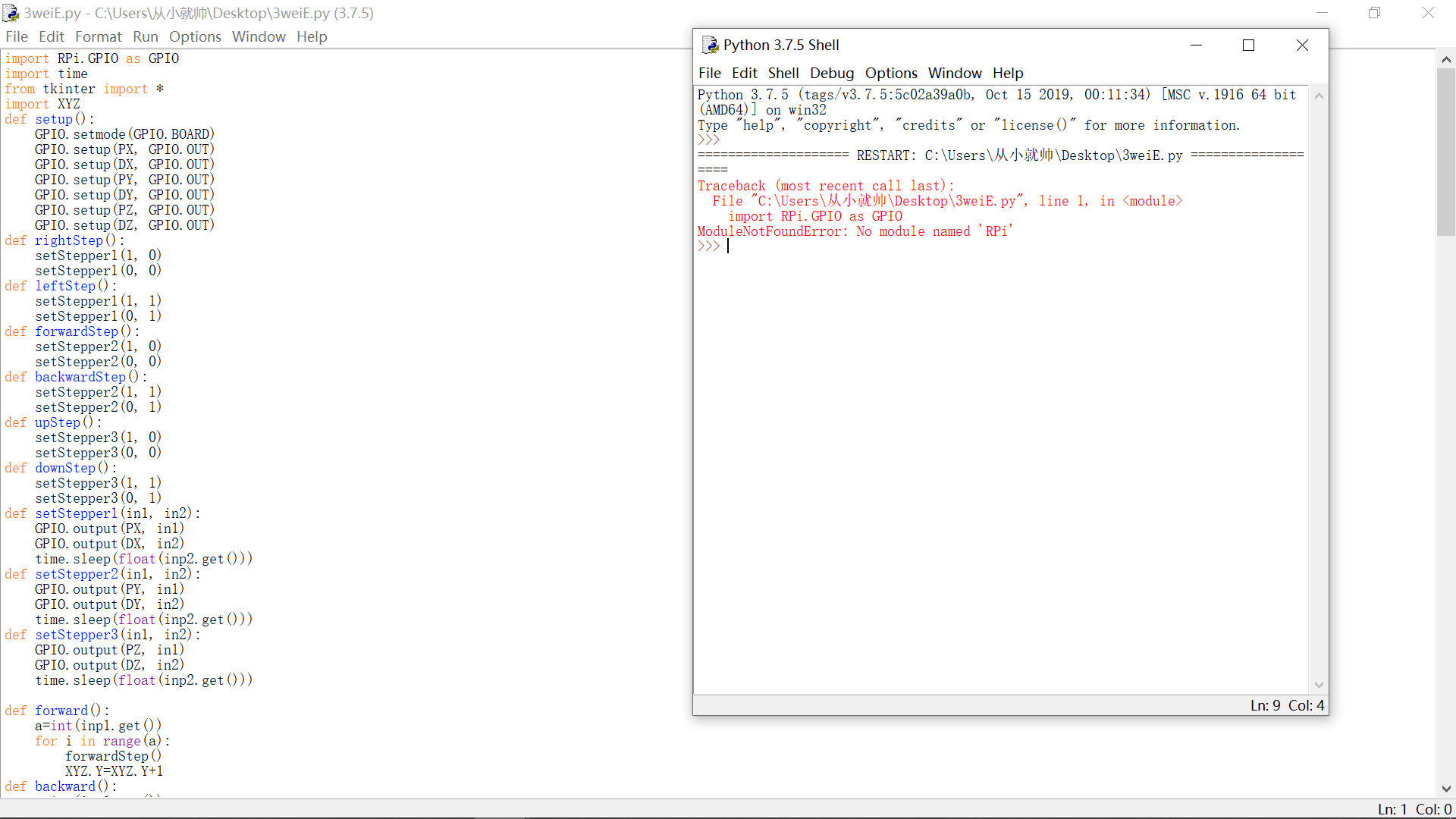
Task: Click Shell scrollbar down arrow
Action: tap(1319, 685)
